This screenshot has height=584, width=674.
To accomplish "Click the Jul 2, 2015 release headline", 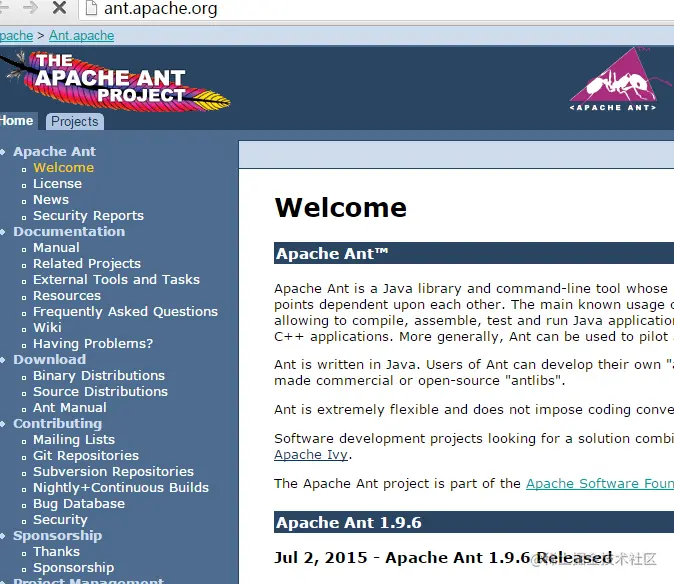I will (443, 557).
